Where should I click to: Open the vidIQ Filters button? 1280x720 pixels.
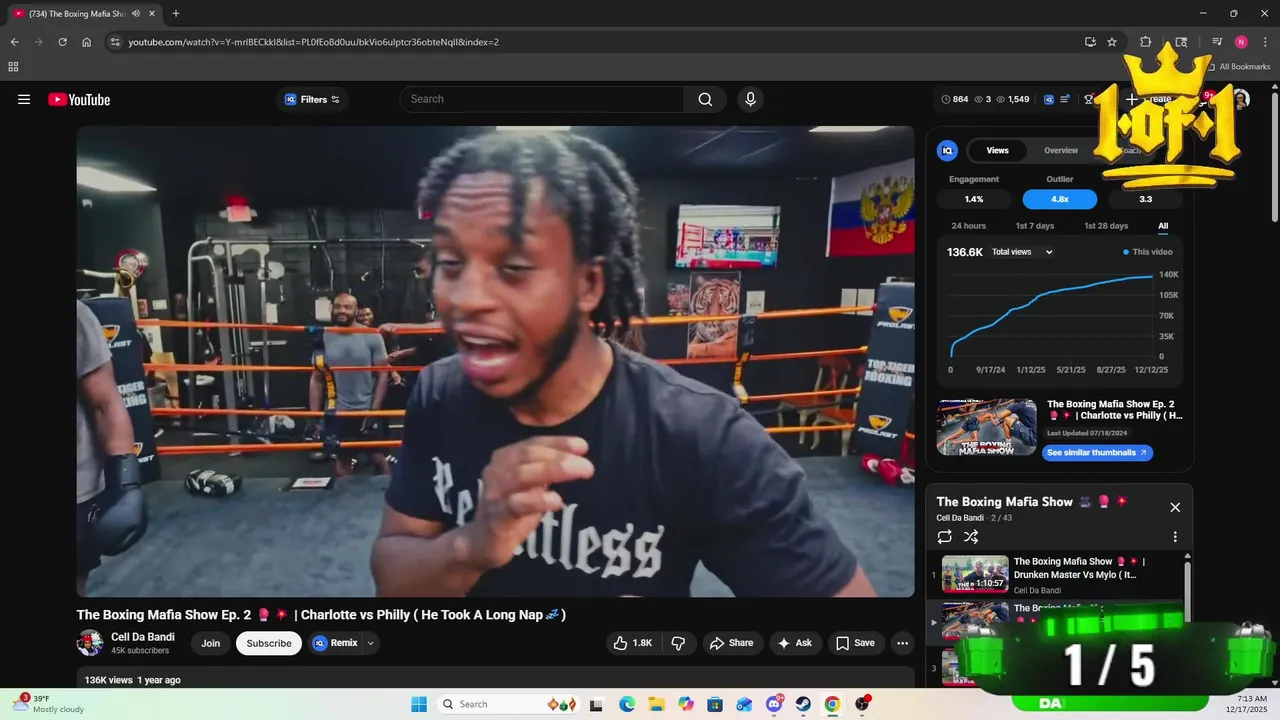(x=312, y=99)
